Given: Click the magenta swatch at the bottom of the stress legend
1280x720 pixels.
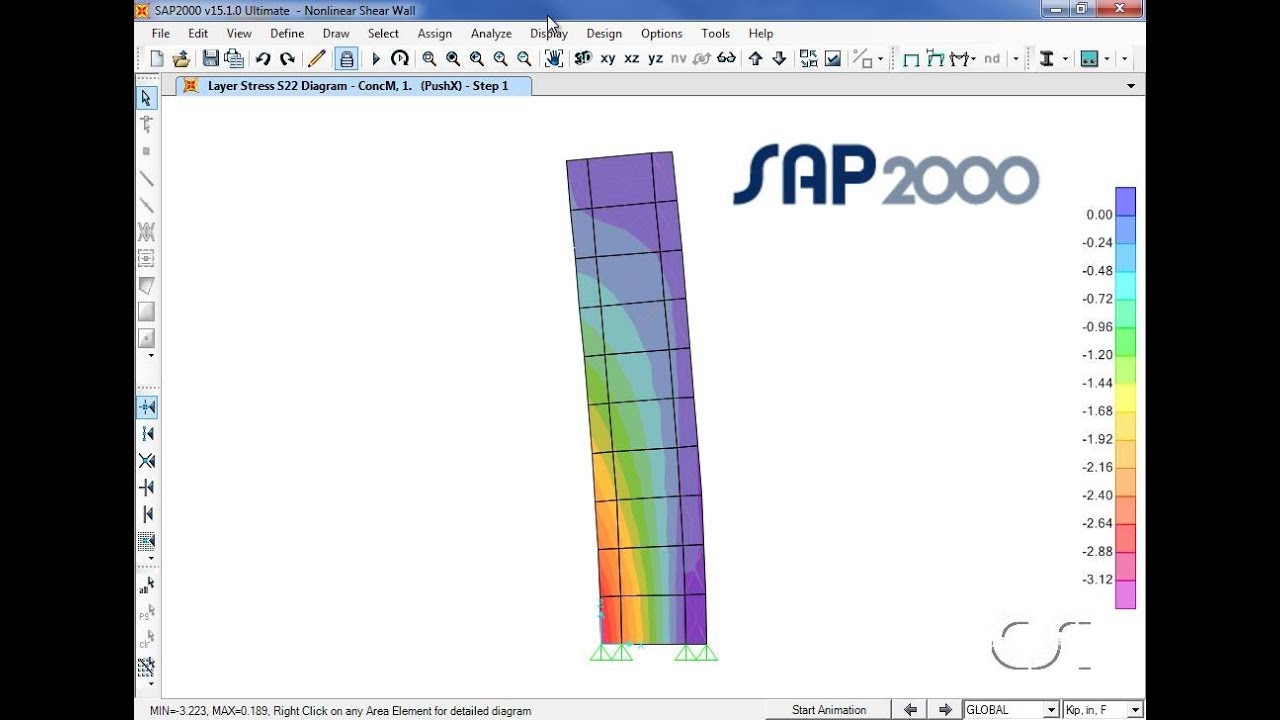Looking at the screenshot, I should [1125, 595].
